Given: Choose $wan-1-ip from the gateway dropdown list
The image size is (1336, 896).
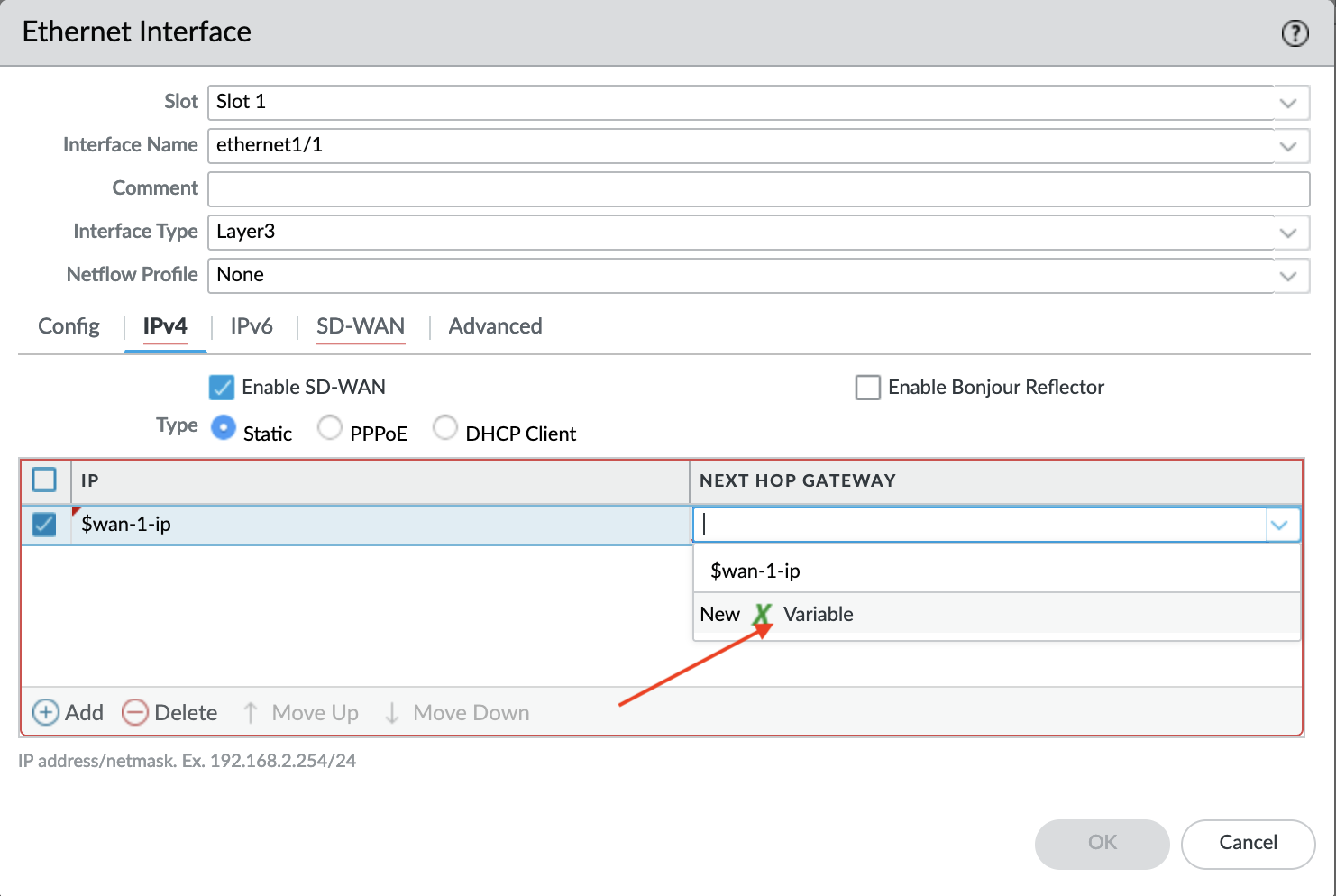Looking at the screenshot, I should 996,571.
